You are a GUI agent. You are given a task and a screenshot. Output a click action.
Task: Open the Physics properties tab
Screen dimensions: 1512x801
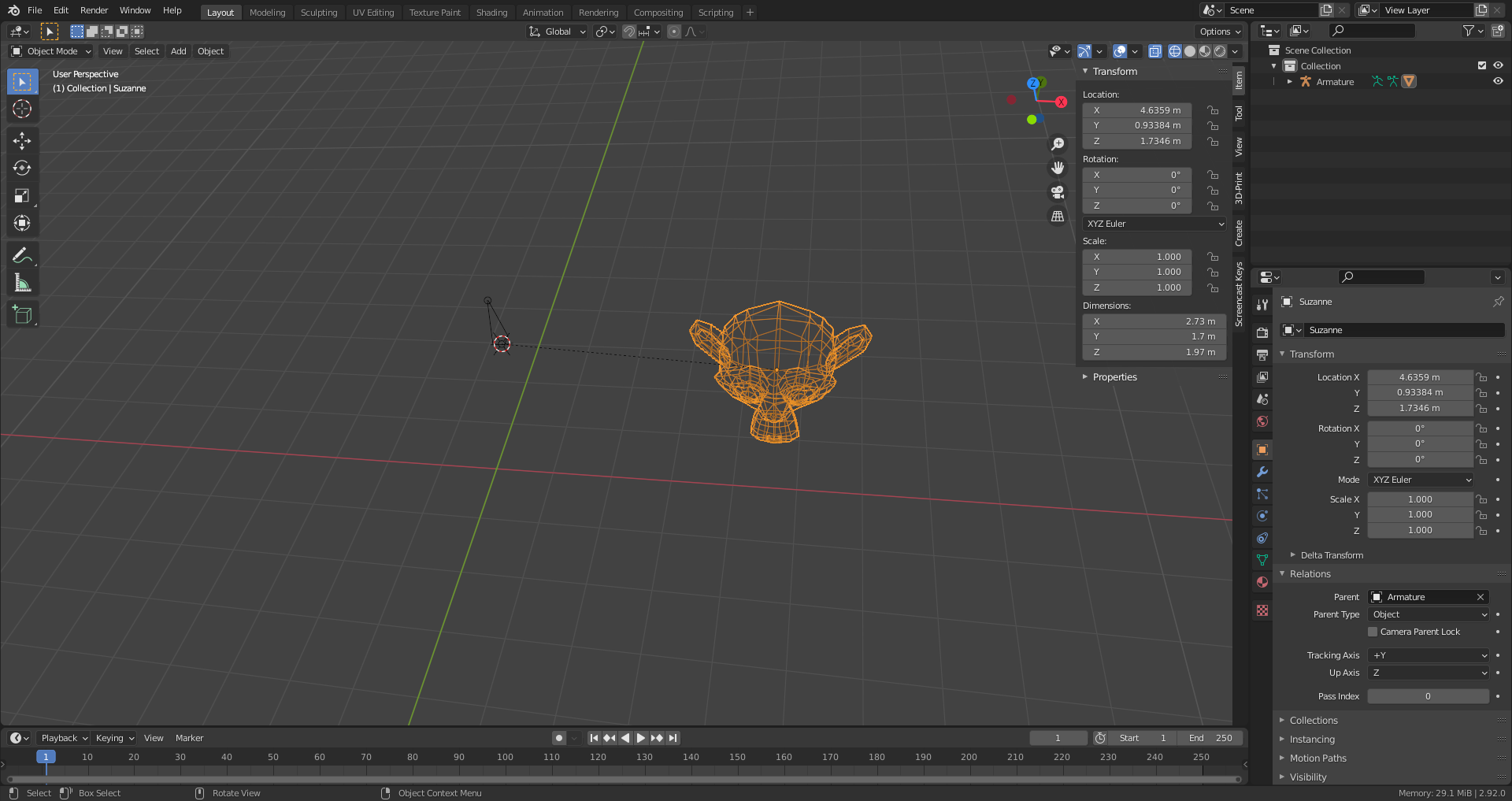[1262, 516]
